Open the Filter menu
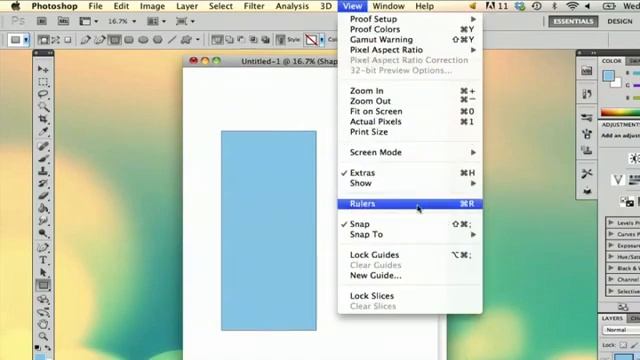The image size is (640, 360). [x=254, y=6]
